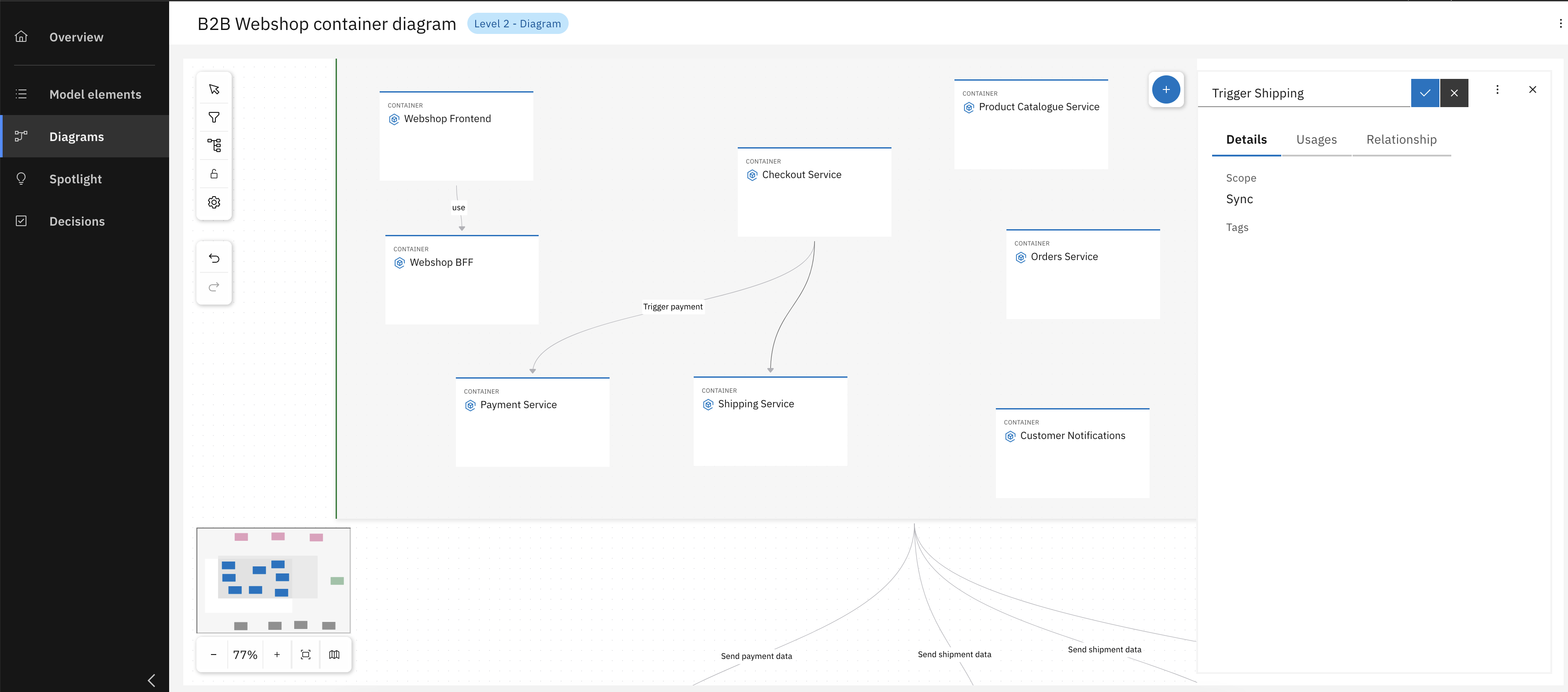Toggle the lock tool in the toolbar
The width and height of the screenshot is (1568, 692).
click(x=214, y=173)
